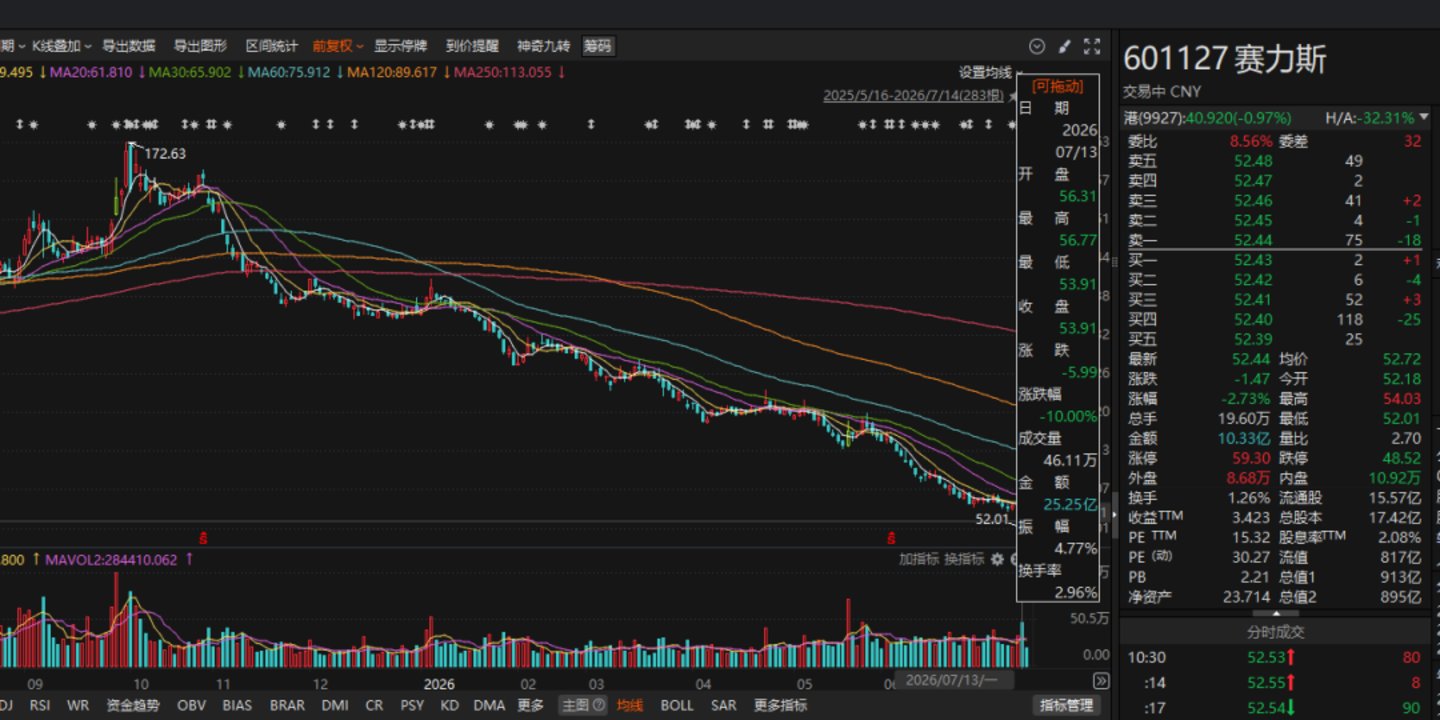This screenshot has width=1440, height=720.
Task: Click 导出图形 button
Action: tap(201, 46)
